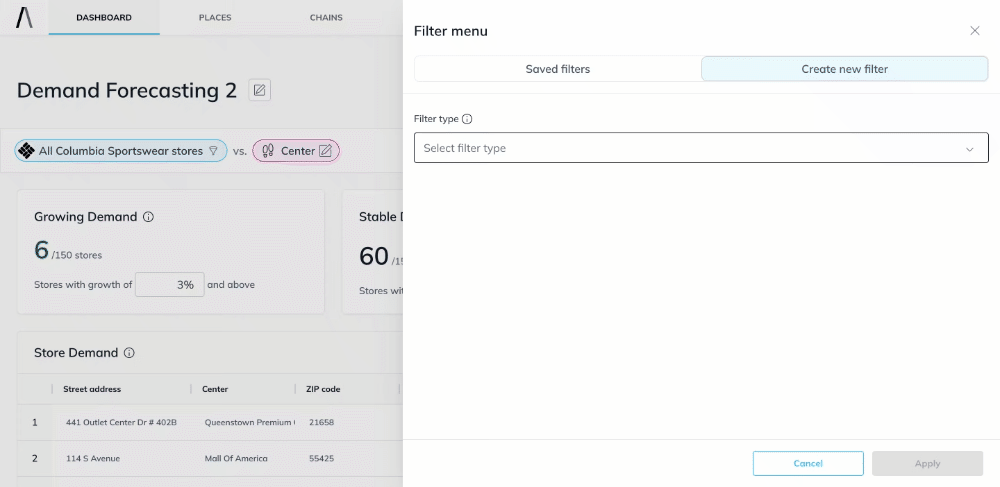Viewport: 1000px width, 487px height.
Task: Click the Growing Demand card title
Action: coord(85,217)
